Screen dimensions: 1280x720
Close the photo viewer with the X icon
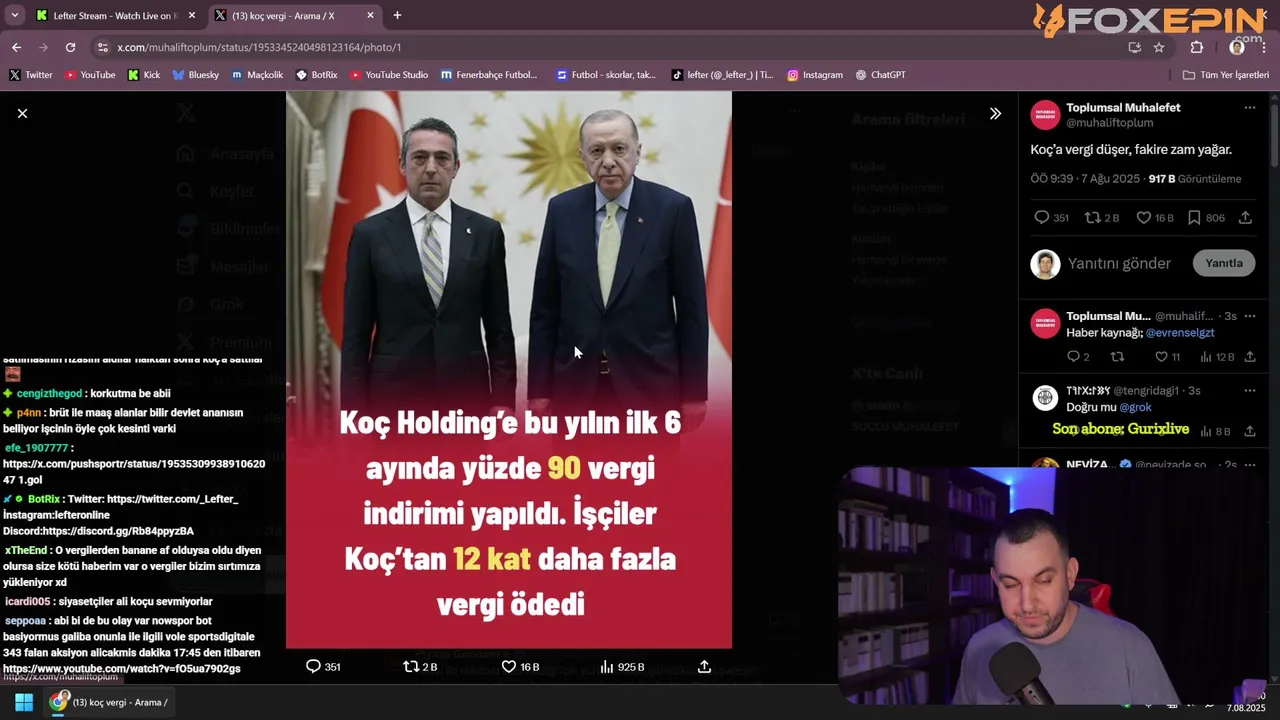[x=22, y=113]
